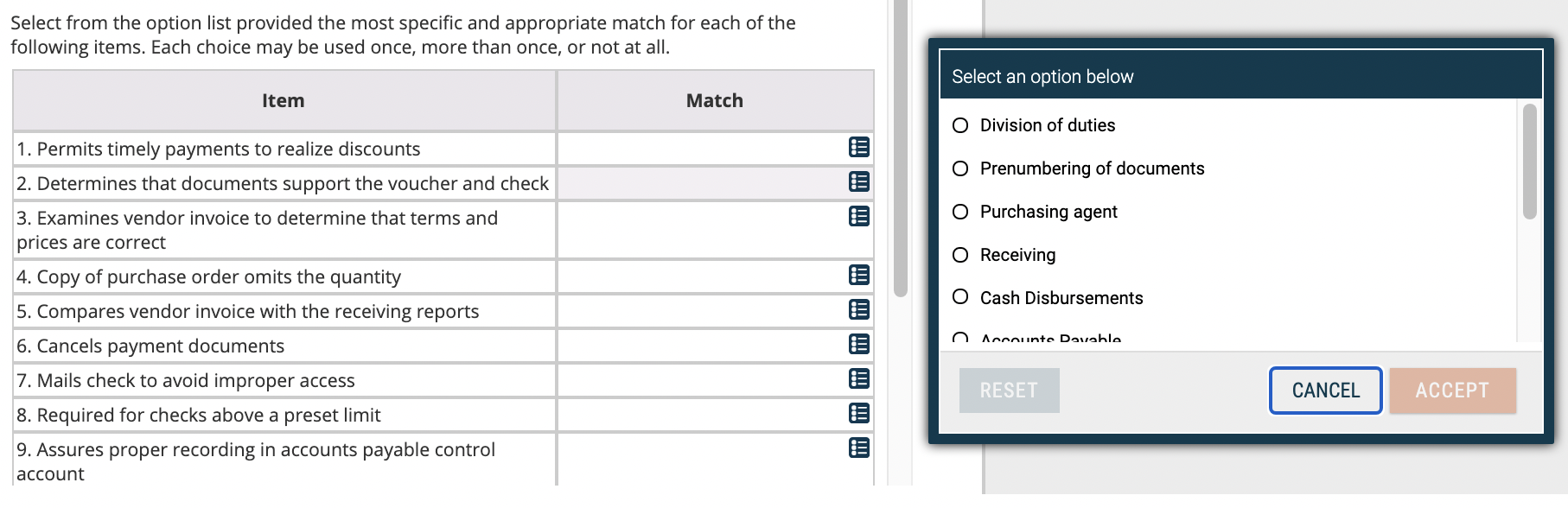This screenshot has height=508, width=1568.
Task: Click the RESET button
Action: [x=1008, y=390]
